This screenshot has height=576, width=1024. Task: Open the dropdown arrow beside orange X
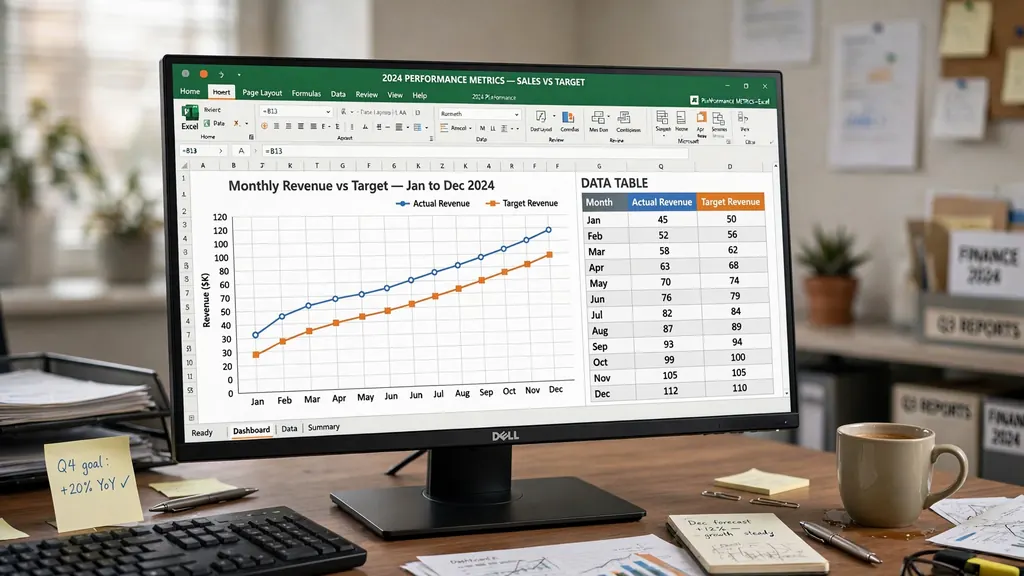(x=247, y=123)
